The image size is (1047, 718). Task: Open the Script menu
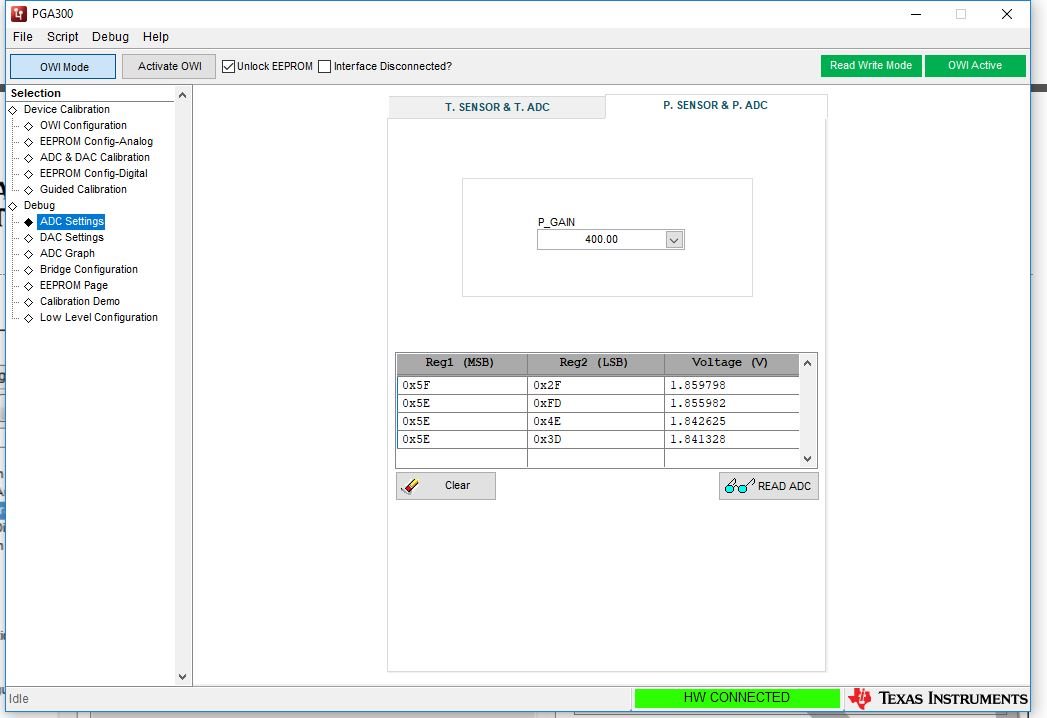[63, 37]
